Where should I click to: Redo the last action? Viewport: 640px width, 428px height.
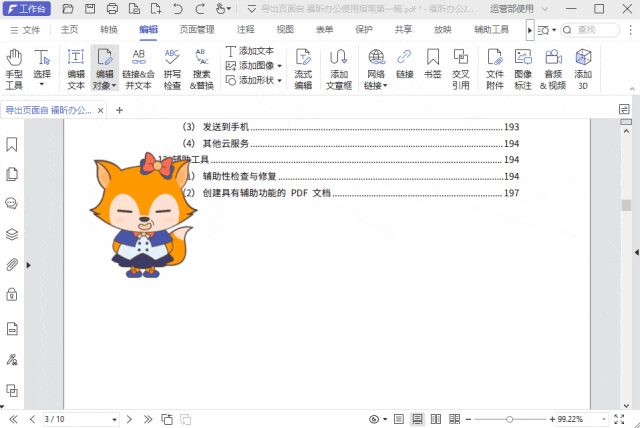point(200,9)
